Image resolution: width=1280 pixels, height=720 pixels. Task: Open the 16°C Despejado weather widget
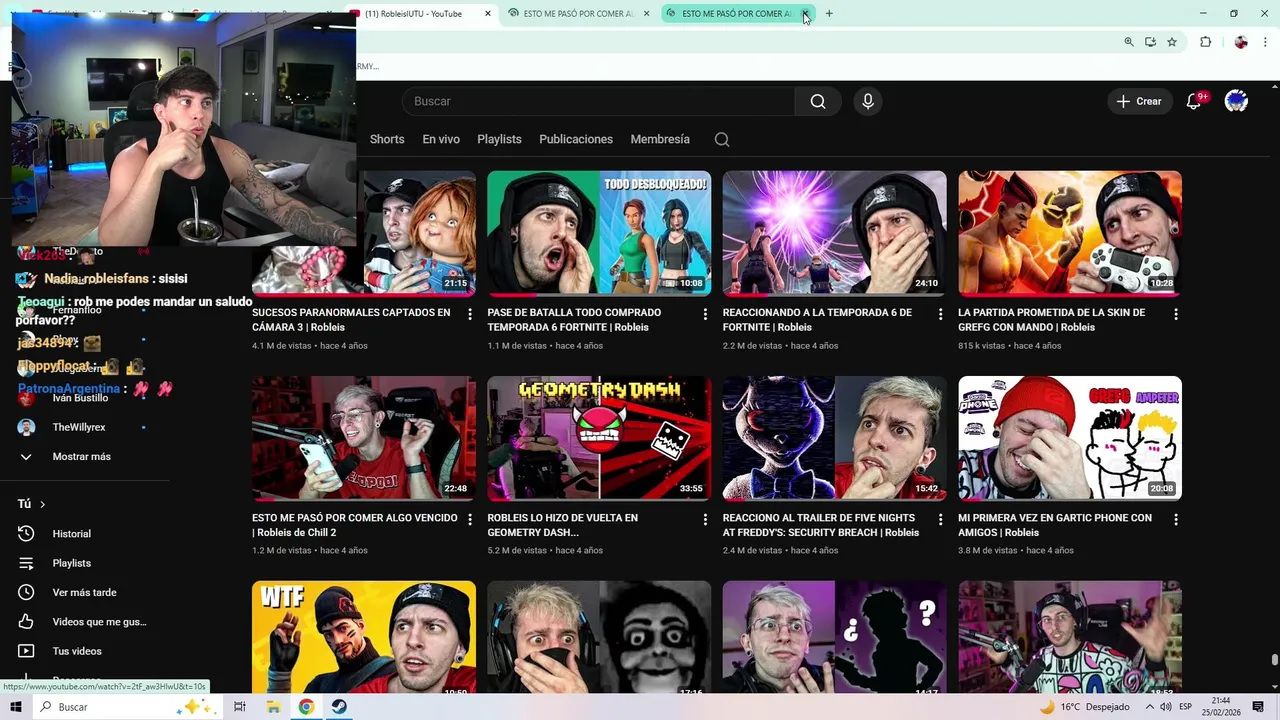click(1085, 707)
